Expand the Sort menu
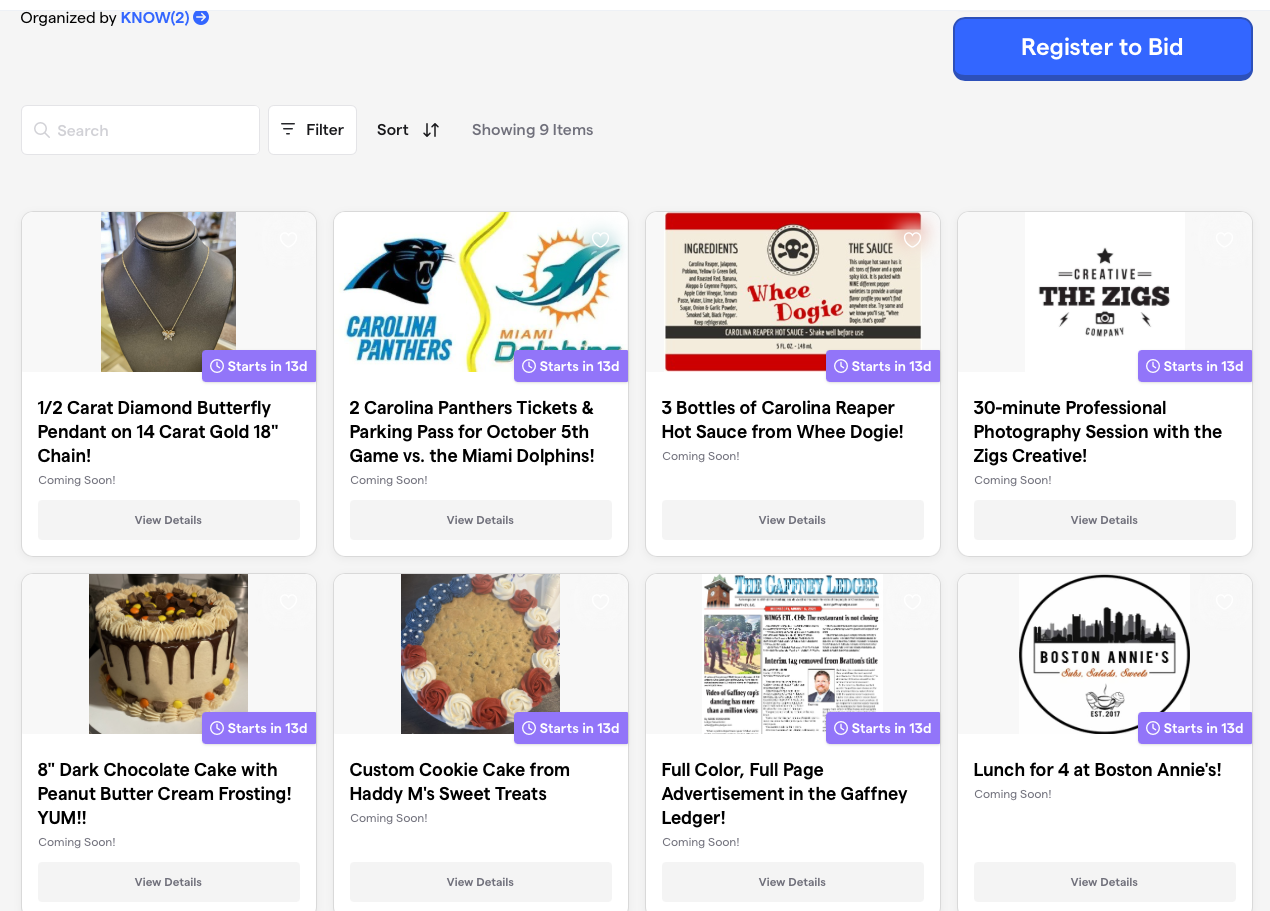 (x=393, y=130)
